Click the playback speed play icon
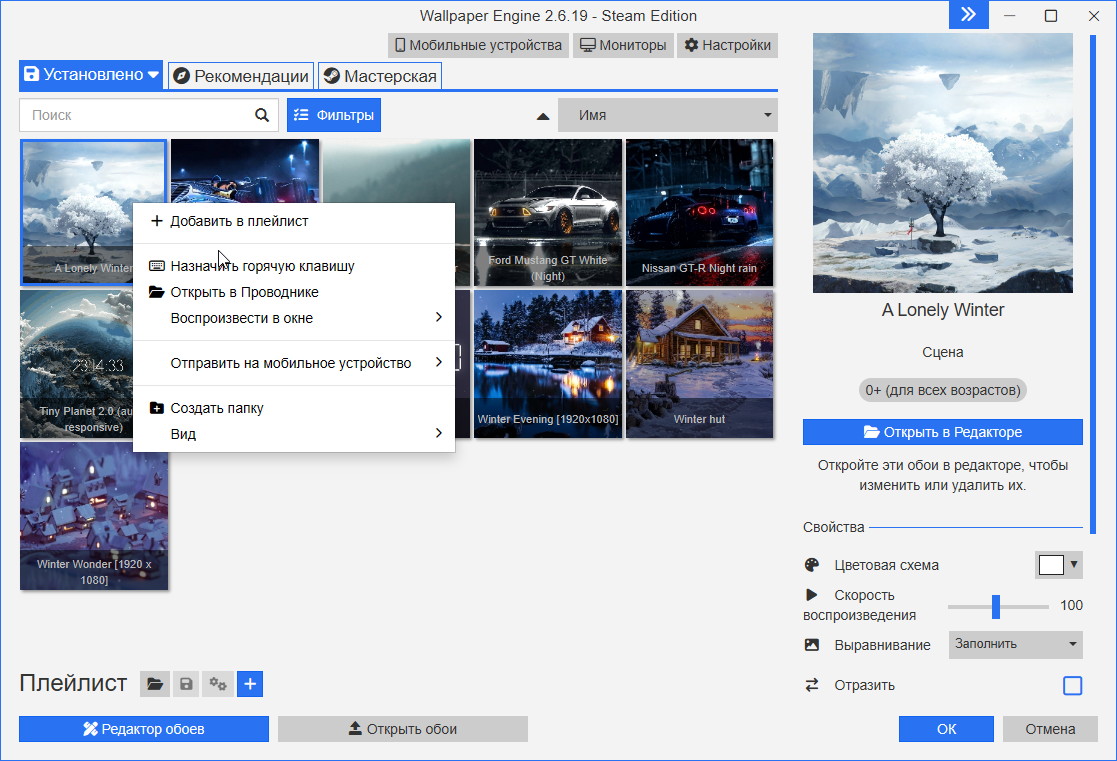 click(811, 594)
